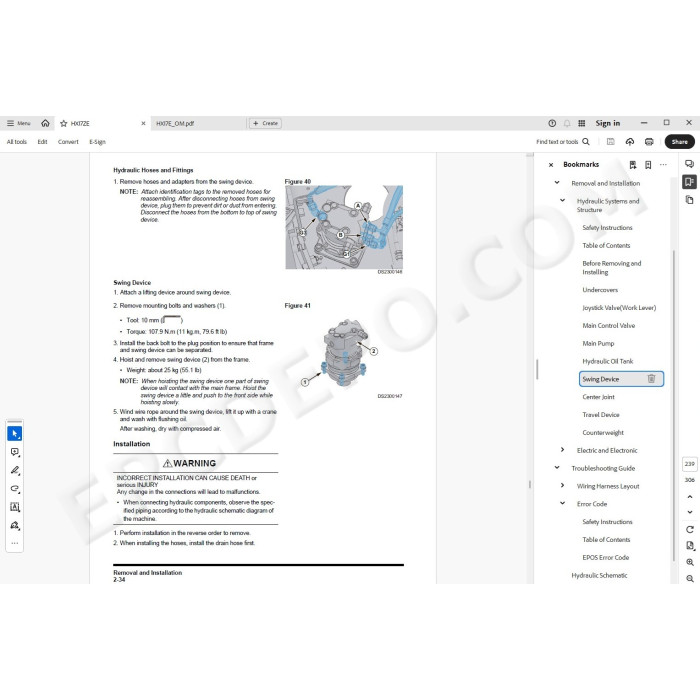The width and height of the screenshot is (700, 700).
Task: Go to the Home icon
Action: point(45,123)
